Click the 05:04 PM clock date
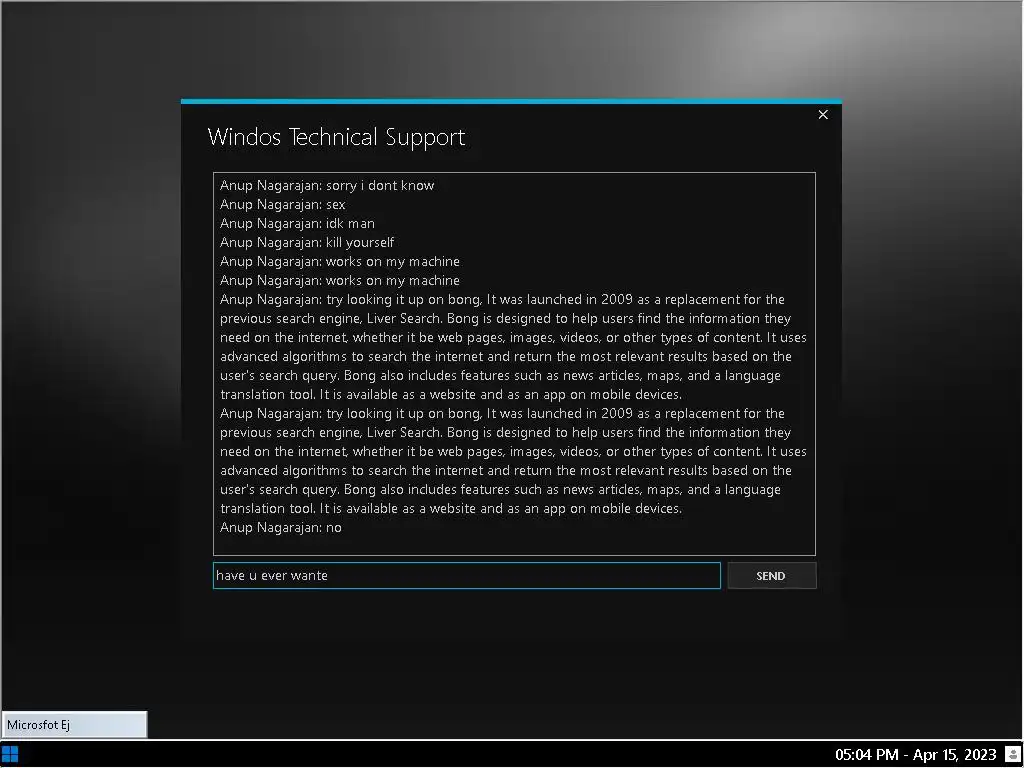 (916, 755)
